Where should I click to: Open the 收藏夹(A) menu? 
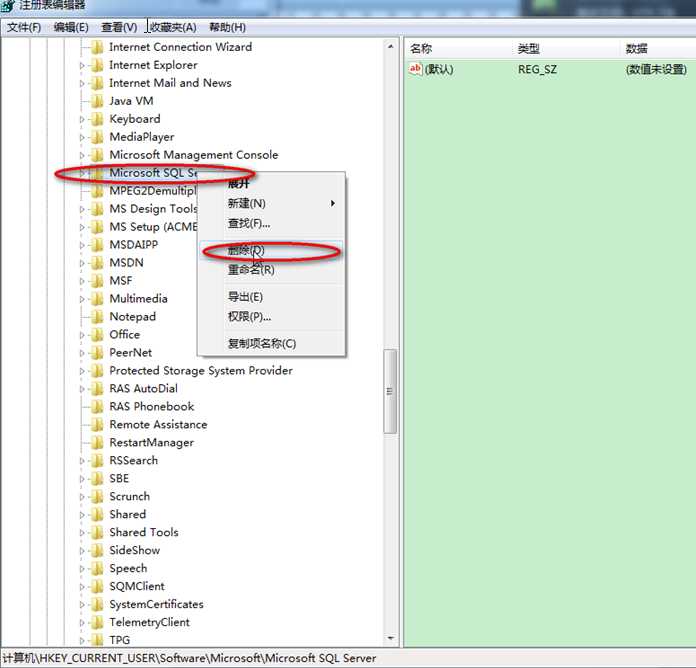(172, 28)
